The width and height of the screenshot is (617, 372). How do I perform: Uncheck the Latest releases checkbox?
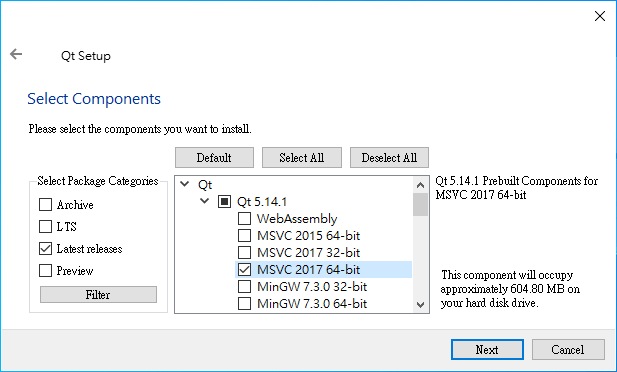tap(45, 249)
